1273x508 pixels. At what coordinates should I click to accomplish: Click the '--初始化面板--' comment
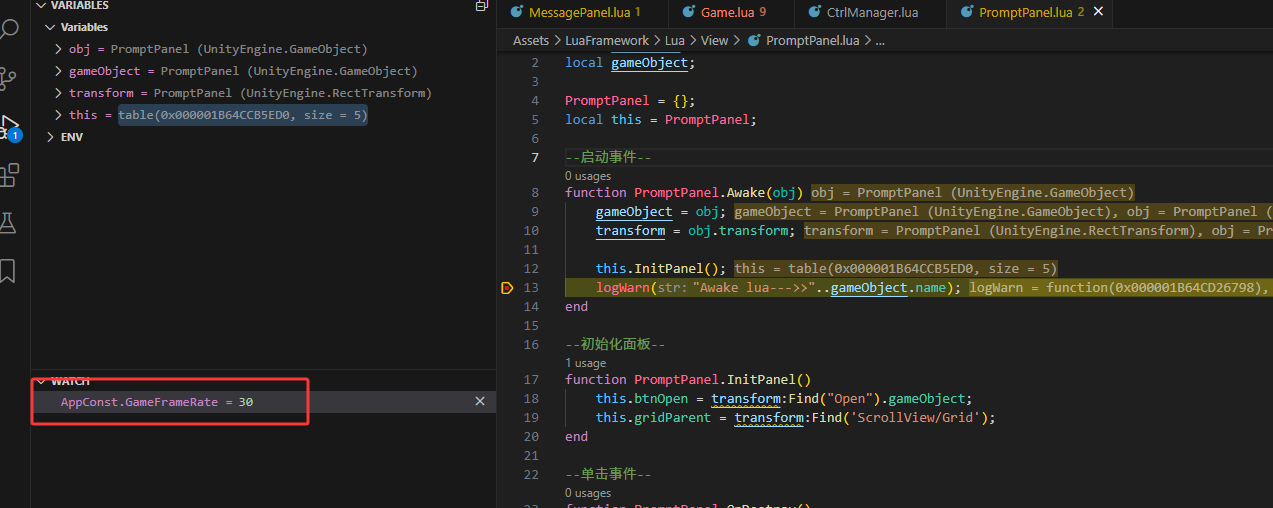(615, 344)
